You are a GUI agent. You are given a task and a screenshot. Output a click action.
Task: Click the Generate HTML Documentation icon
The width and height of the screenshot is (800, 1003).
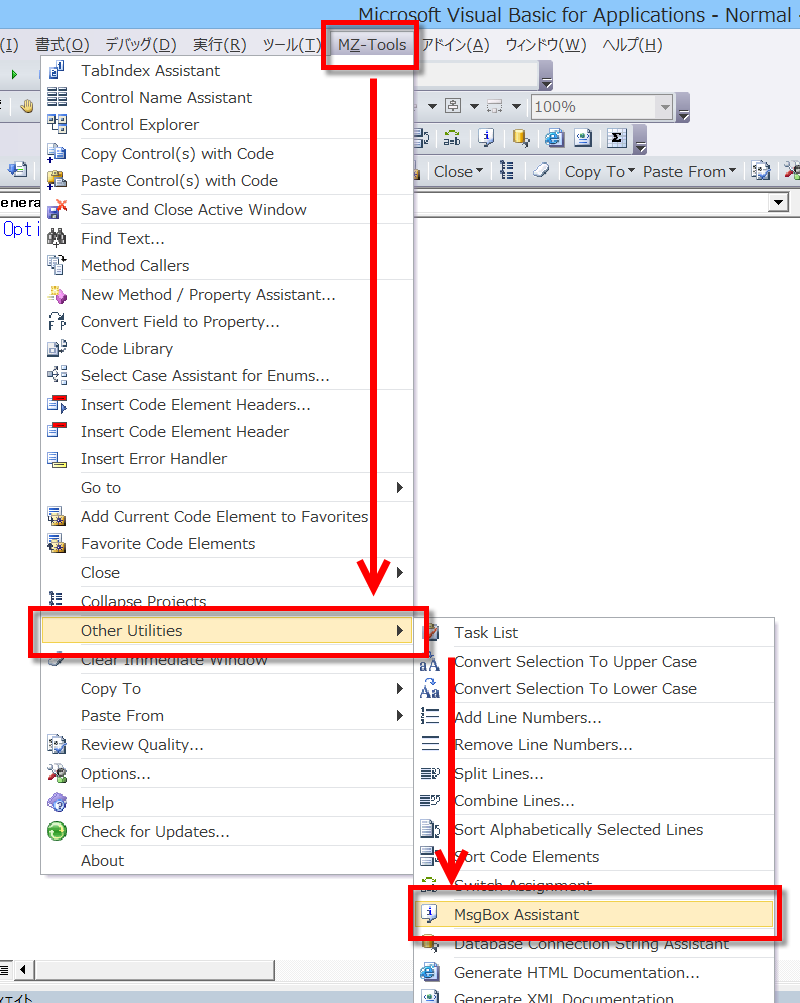click(x=431, y=972)
